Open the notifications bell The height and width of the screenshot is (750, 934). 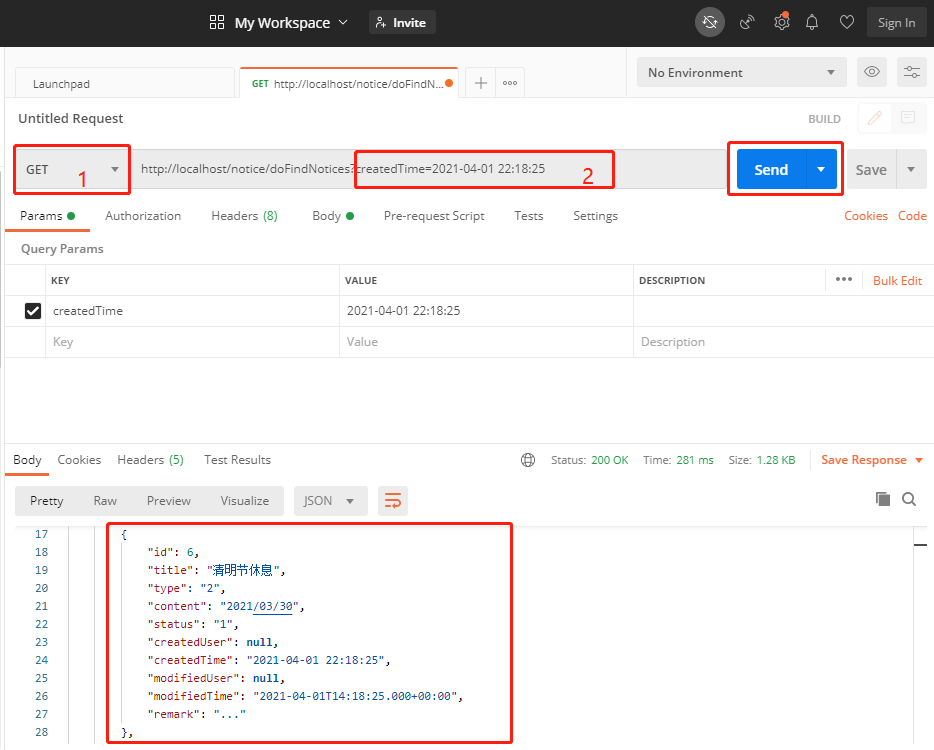click(812, 23)
